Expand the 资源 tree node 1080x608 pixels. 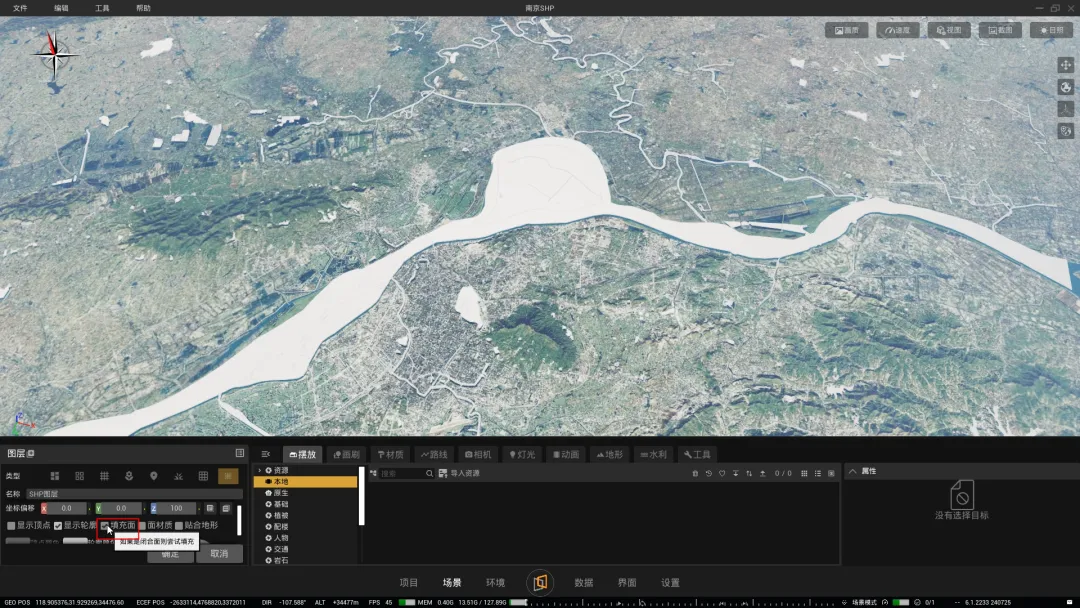coord(260,470)
